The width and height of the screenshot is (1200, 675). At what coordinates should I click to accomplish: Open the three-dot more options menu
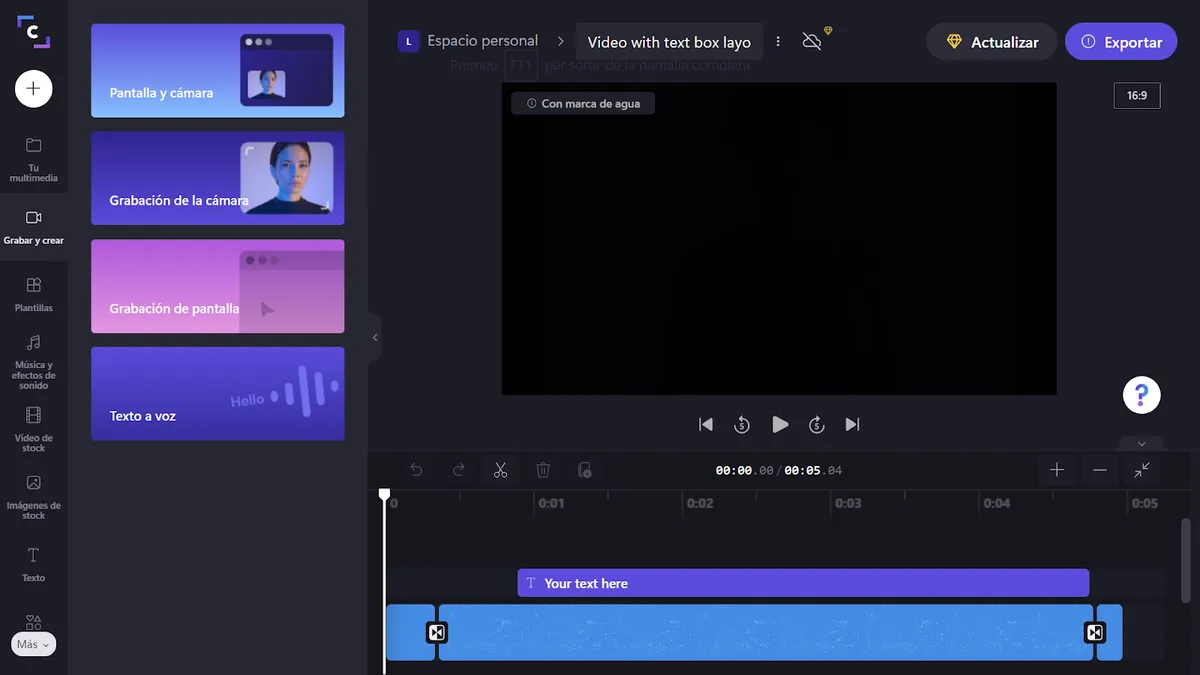778,42
